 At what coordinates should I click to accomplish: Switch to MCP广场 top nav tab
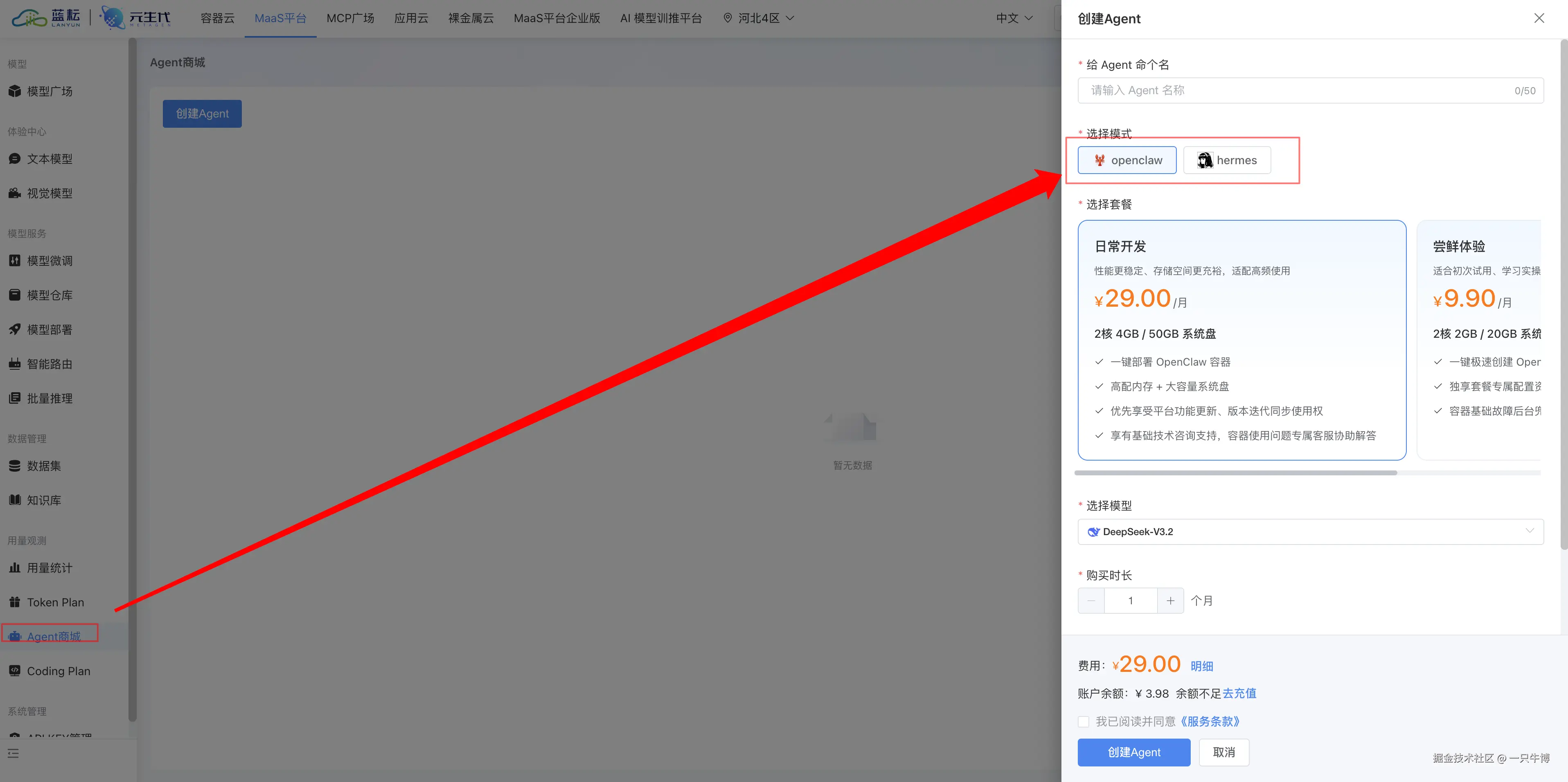pos(350,18)
